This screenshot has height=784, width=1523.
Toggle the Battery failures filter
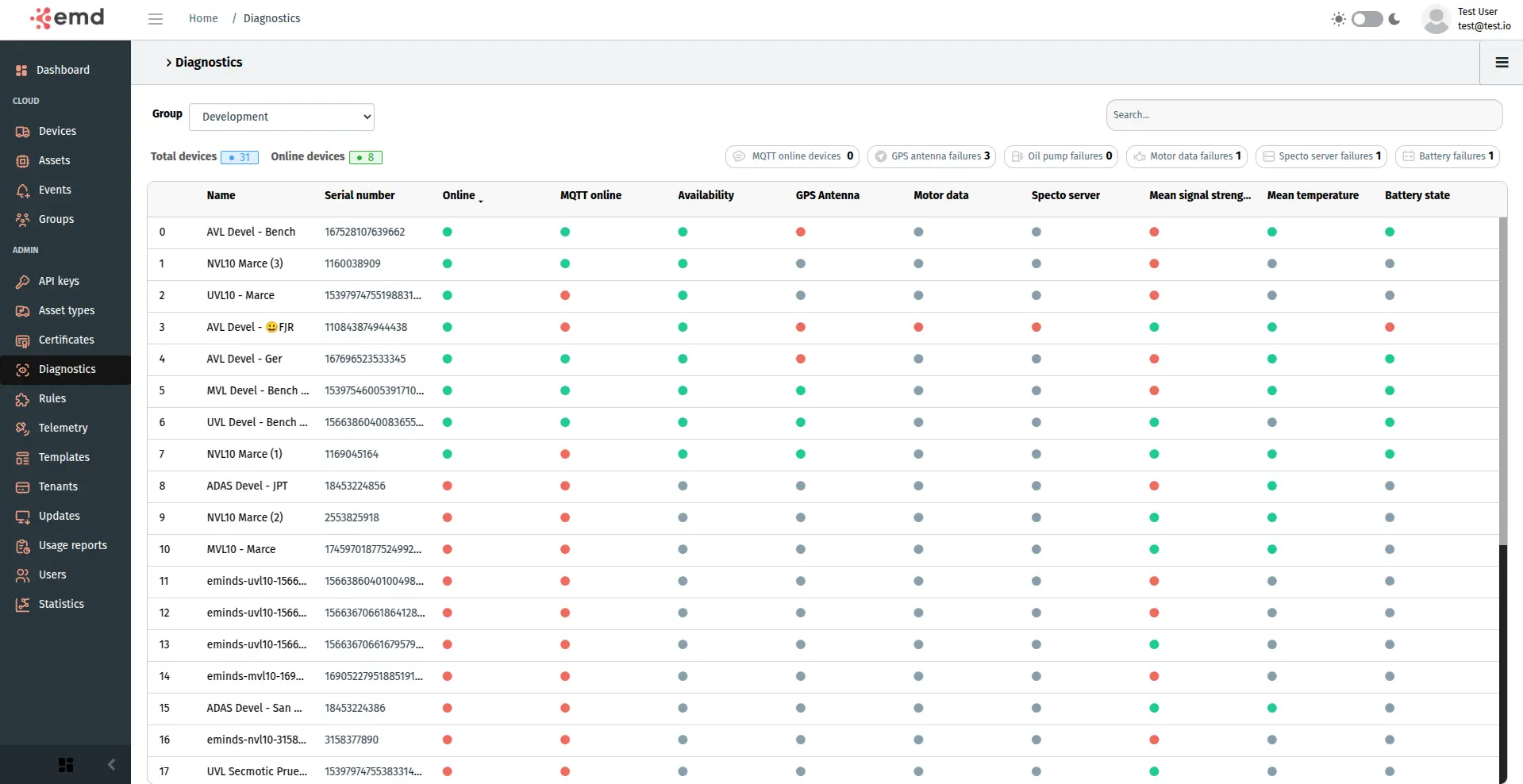point(1448,156)
